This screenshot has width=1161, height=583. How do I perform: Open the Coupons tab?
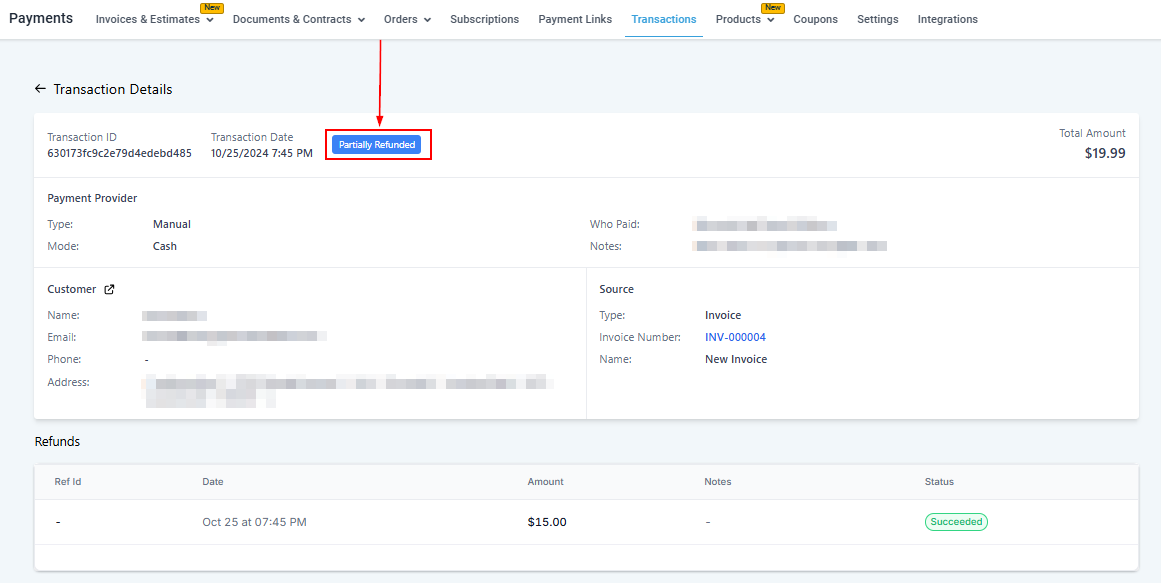815,20
